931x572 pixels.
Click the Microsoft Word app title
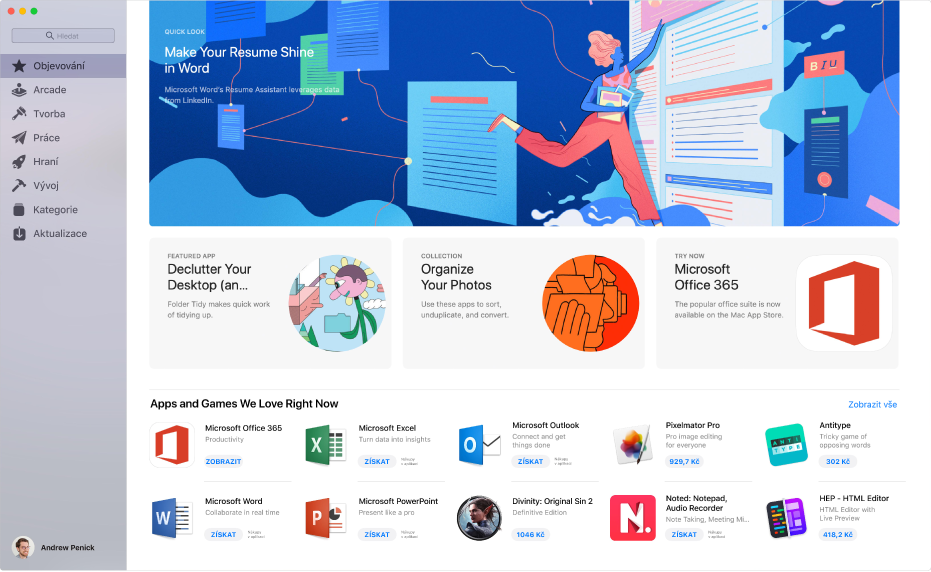pos(233,501)
